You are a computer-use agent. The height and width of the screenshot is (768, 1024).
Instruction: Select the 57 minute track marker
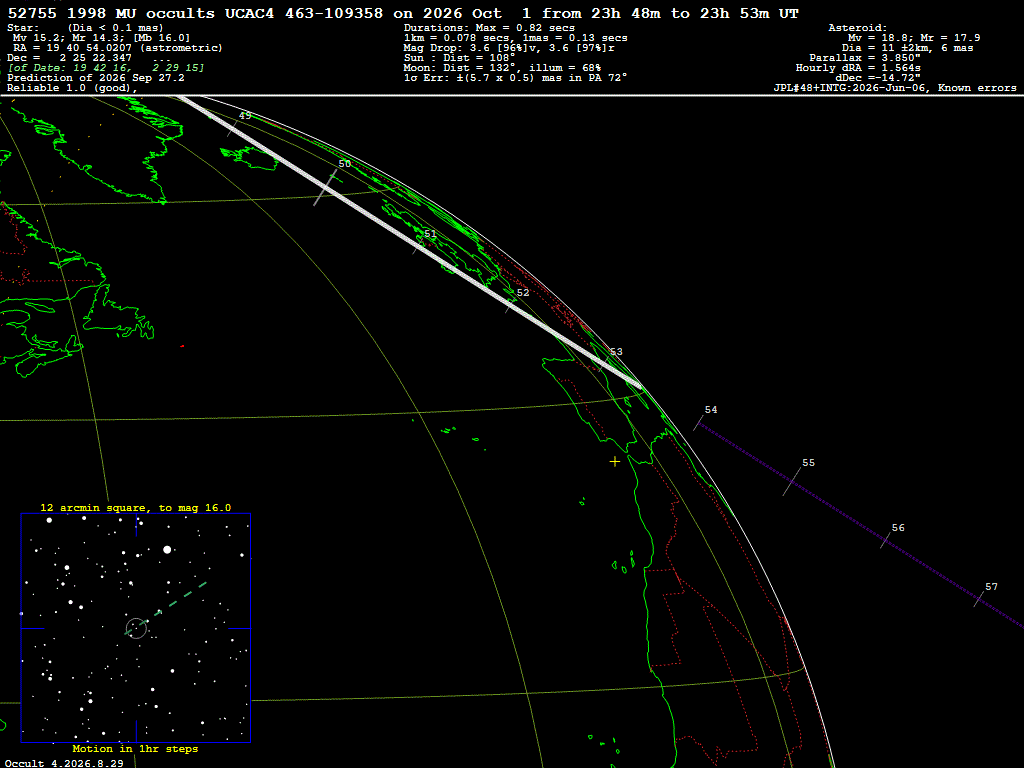(x=991, y=586)
